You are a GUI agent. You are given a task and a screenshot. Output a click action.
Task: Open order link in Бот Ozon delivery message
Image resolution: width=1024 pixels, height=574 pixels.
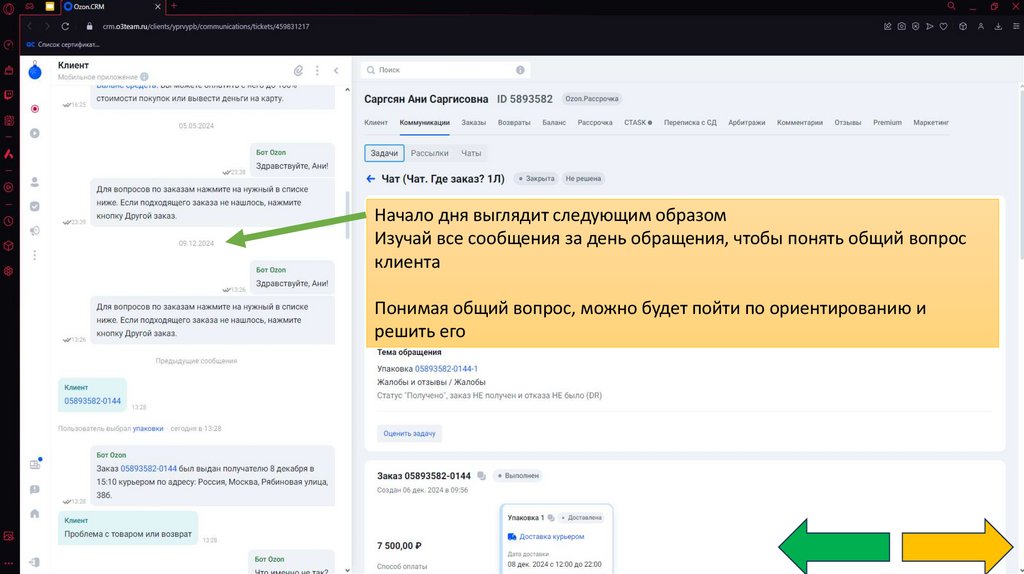click(148, 468)
